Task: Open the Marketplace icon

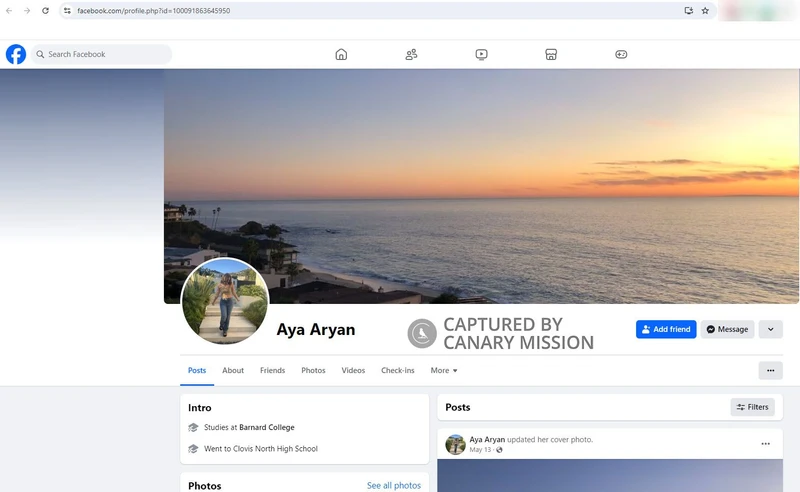Action: pyautogui.click(x=551, y=54)
